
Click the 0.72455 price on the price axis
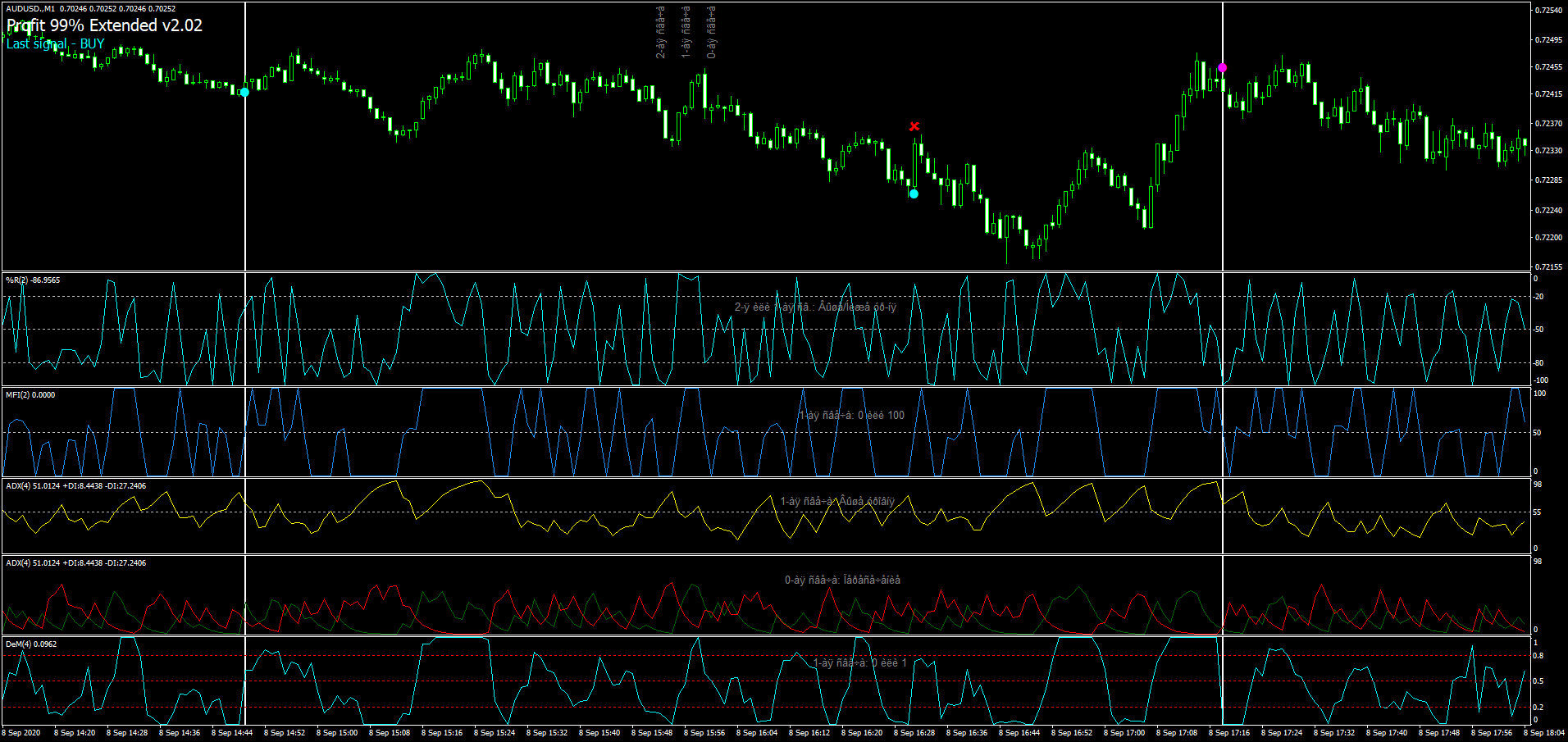pyautogui.click(x=1548, y=67)
